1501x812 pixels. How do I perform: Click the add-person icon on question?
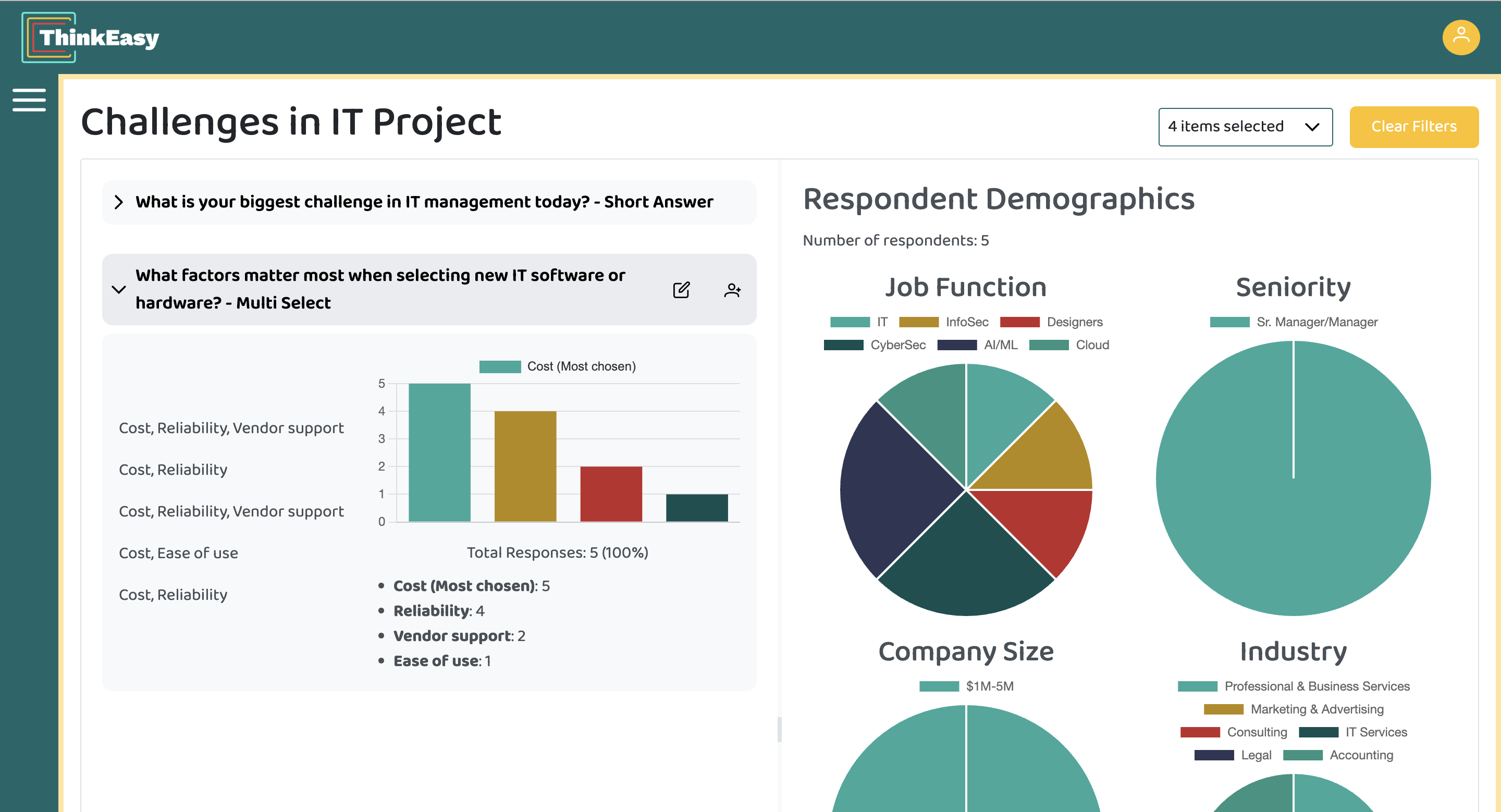(732, 289)
